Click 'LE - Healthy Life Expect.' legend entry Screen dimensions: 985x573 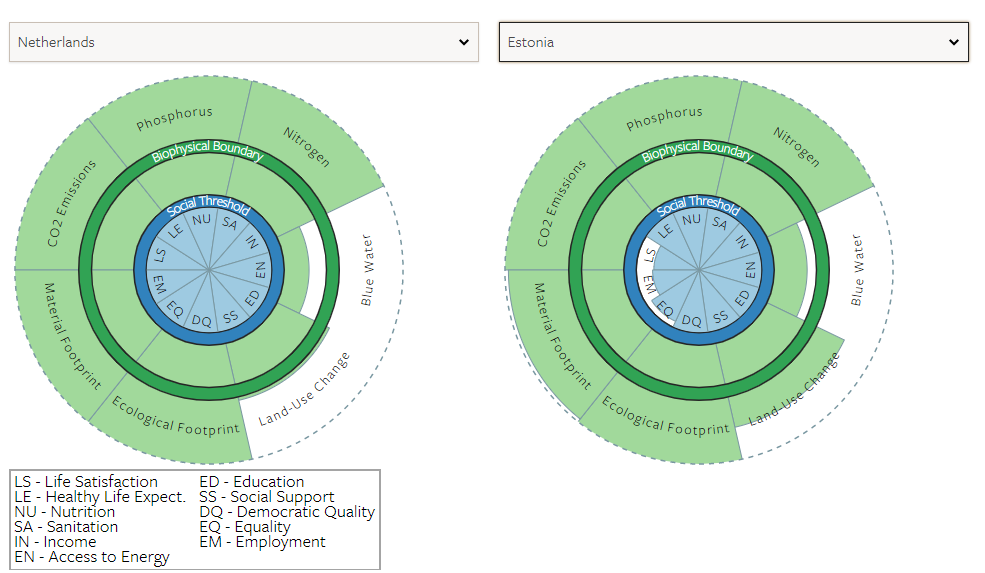pyautogui.click(x=101, y=497)
